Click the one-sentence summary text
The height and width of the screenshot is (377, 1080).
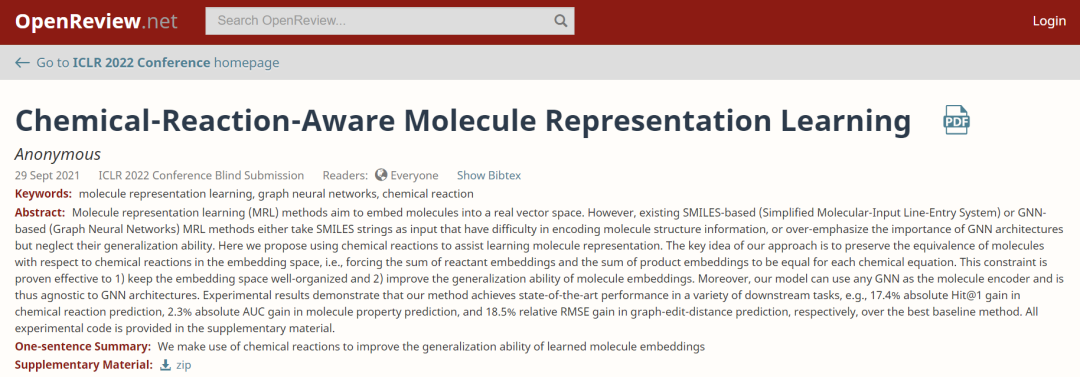[x=431, y=347]
